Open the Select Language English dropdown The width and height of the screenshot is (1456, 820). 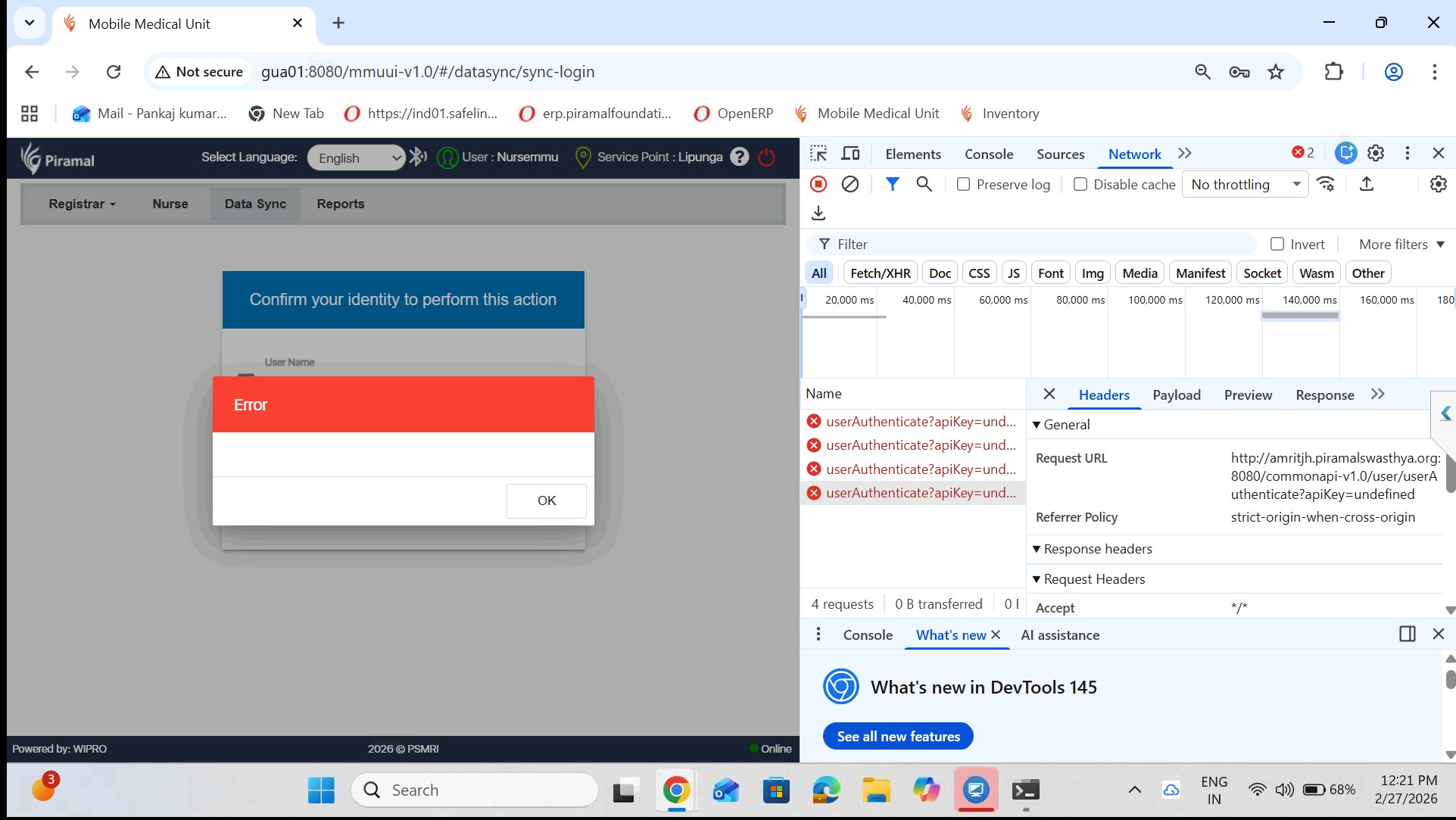click(356, 157)
